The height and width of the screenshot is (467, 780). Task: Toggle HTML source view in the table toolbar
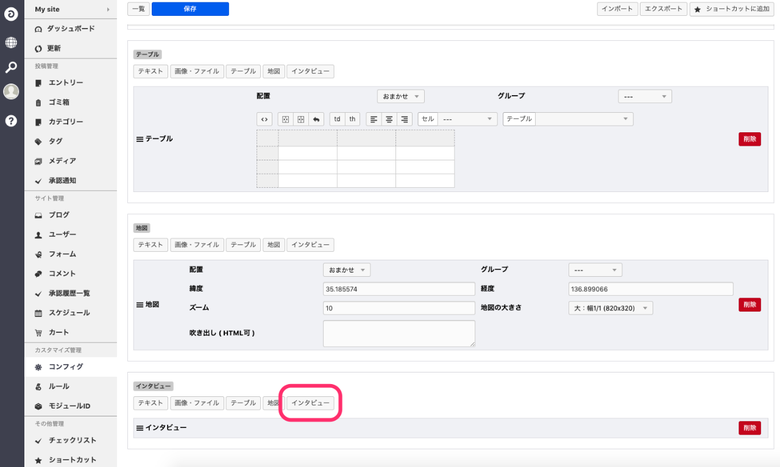[265, 119]
